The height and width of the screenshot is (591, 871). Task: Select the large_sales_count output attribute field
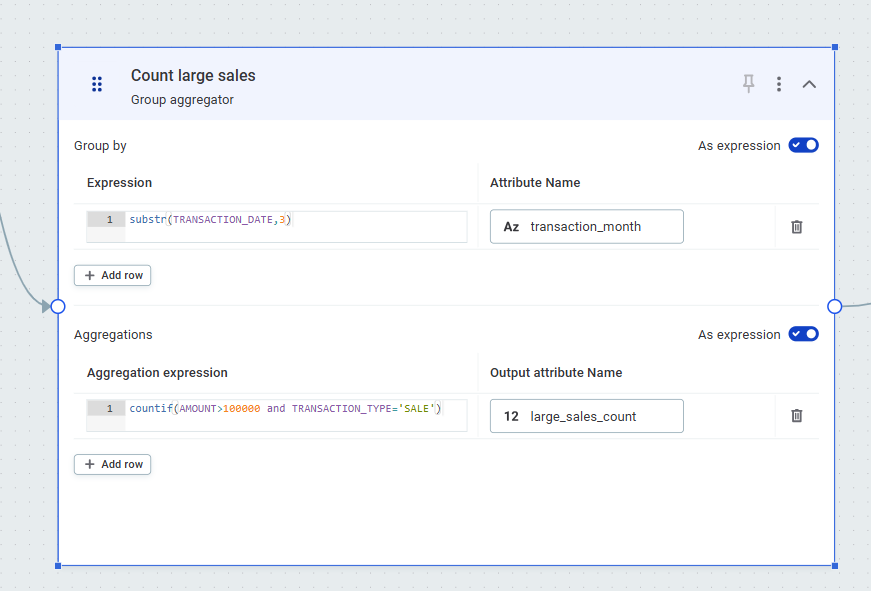600,416
